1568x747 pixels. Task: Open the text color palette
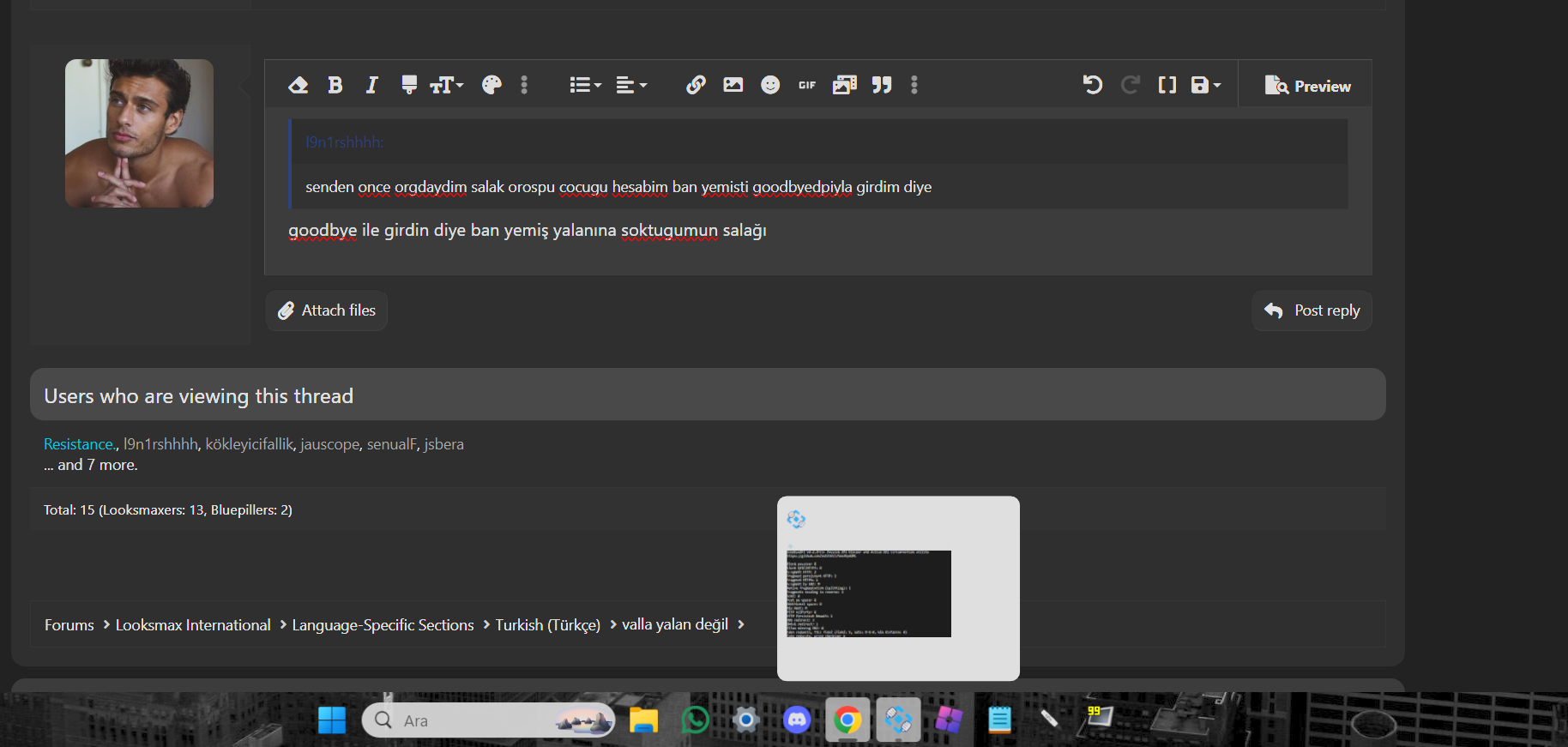click(492, 85)
